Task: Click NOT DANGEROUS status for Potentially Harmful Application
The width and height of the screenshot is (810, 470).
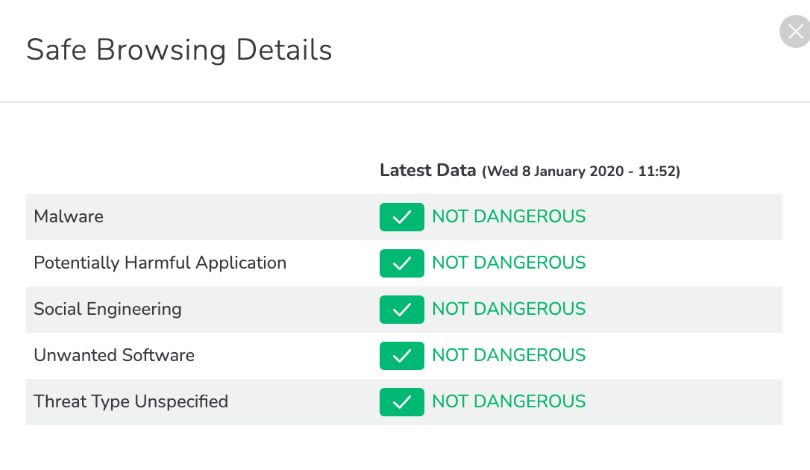Action: 509,263
